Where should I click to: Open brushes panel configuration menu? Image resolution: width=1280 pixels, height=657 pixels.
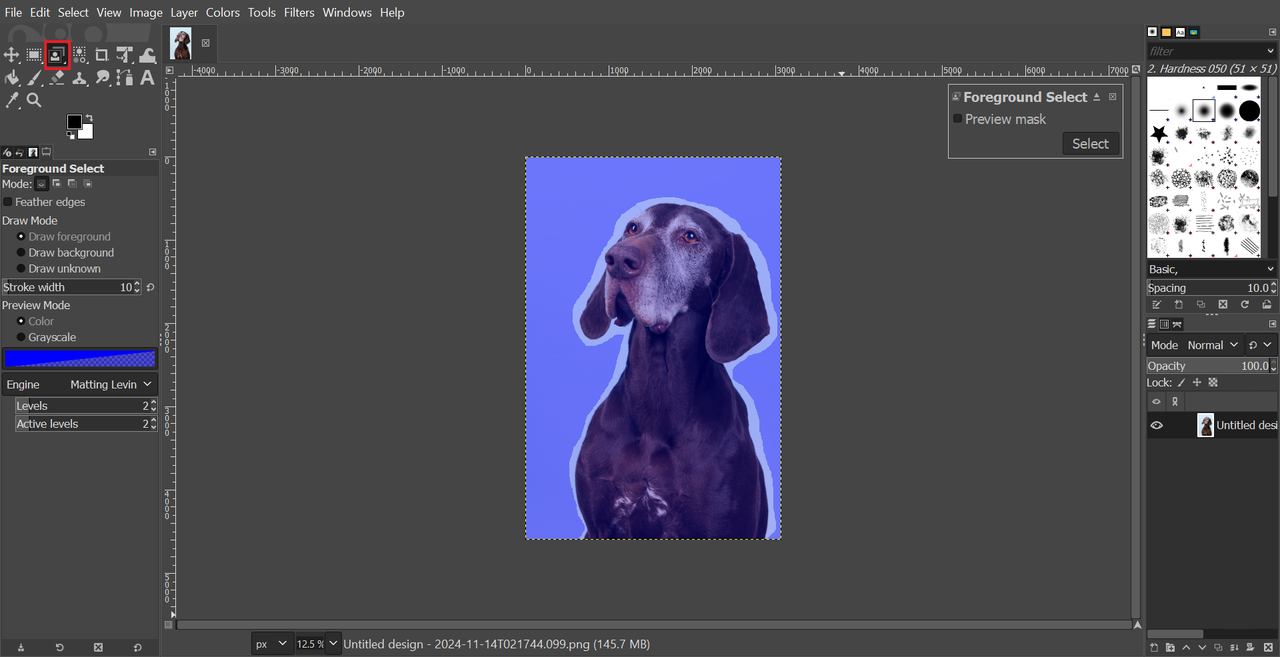pyautogui.click(x=1273, y=32)
